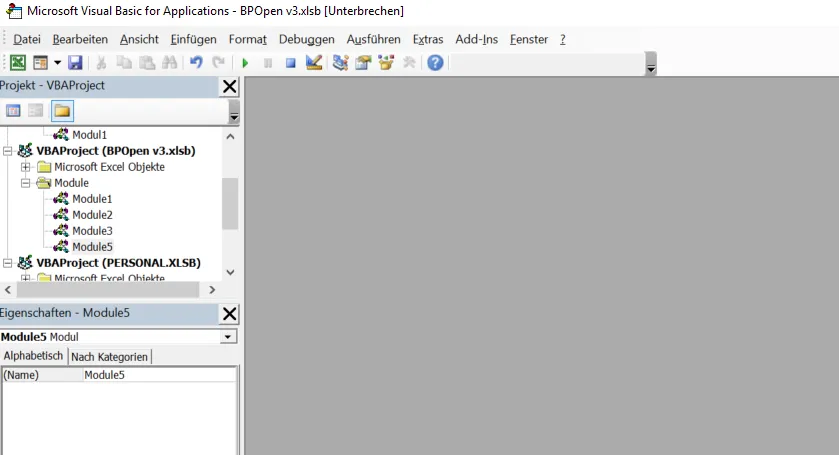Open Project panel toolbar overflow arrow

pos(234,112)
